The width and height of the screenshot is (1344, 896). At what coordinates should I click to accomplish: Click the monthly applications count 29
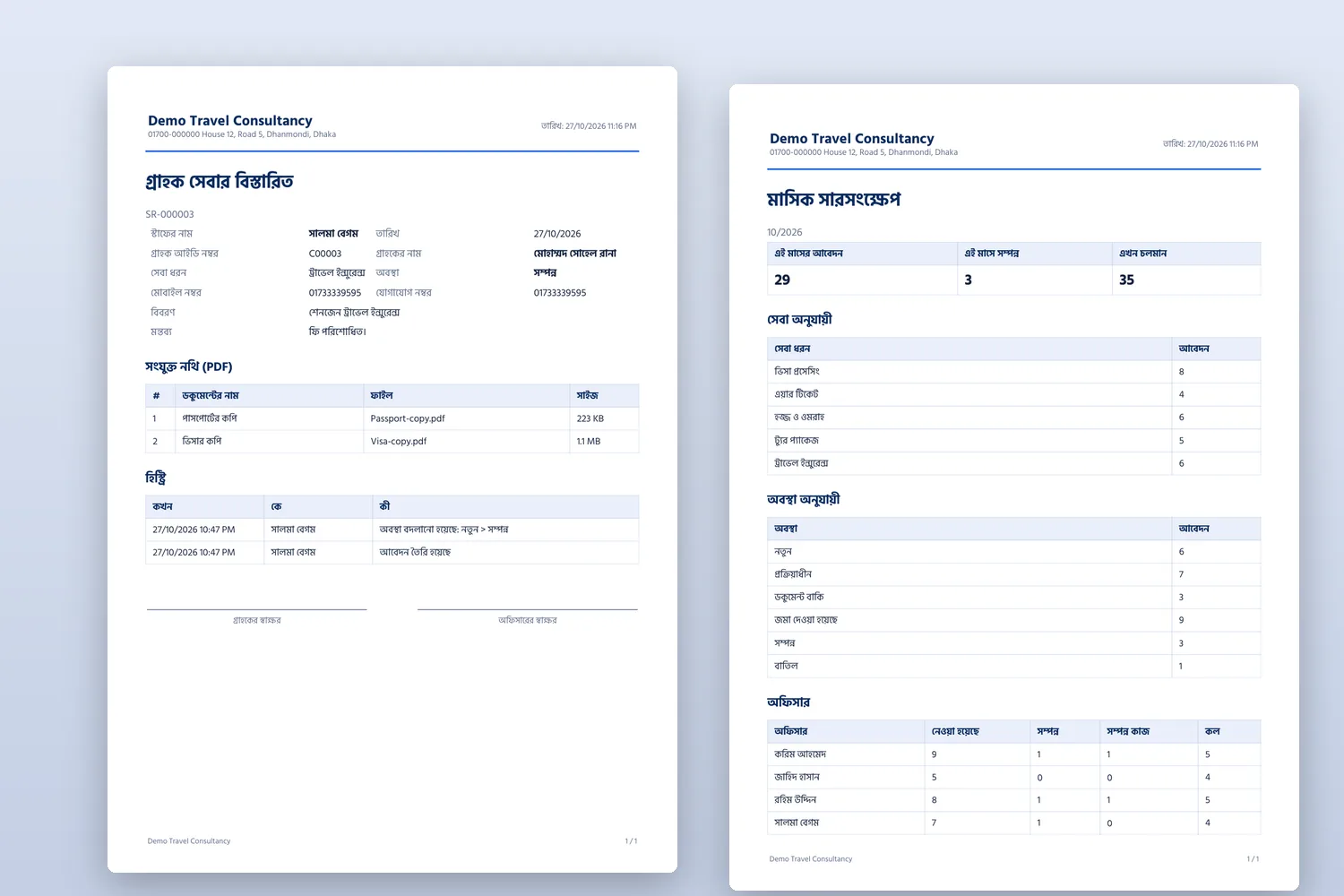(782, 280)
